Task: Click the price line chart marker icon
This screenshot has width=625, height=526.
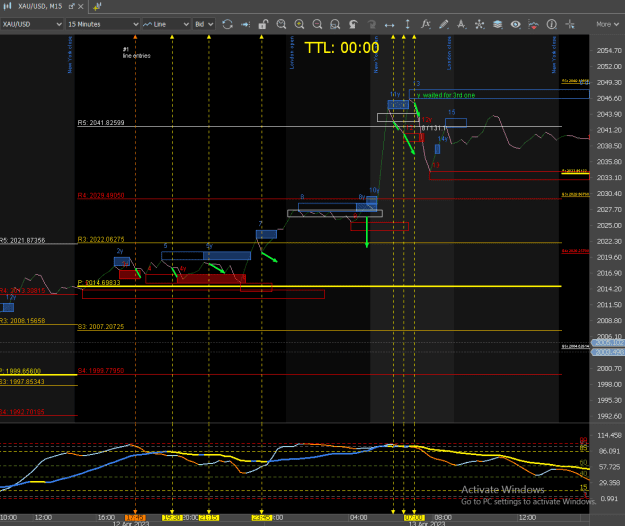Action: point(533,24)
